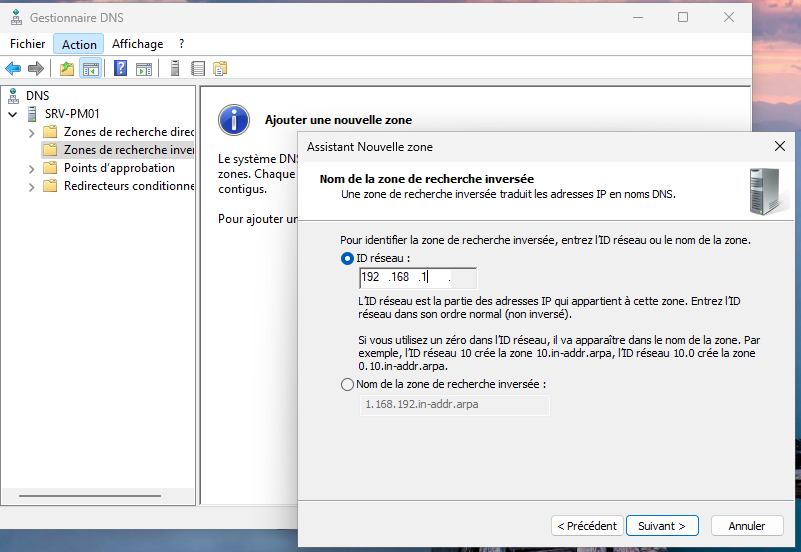Image resolution: width=801 pixels, height=552 pixels.
Task: Open the Action menu
Action: (79, 44)
